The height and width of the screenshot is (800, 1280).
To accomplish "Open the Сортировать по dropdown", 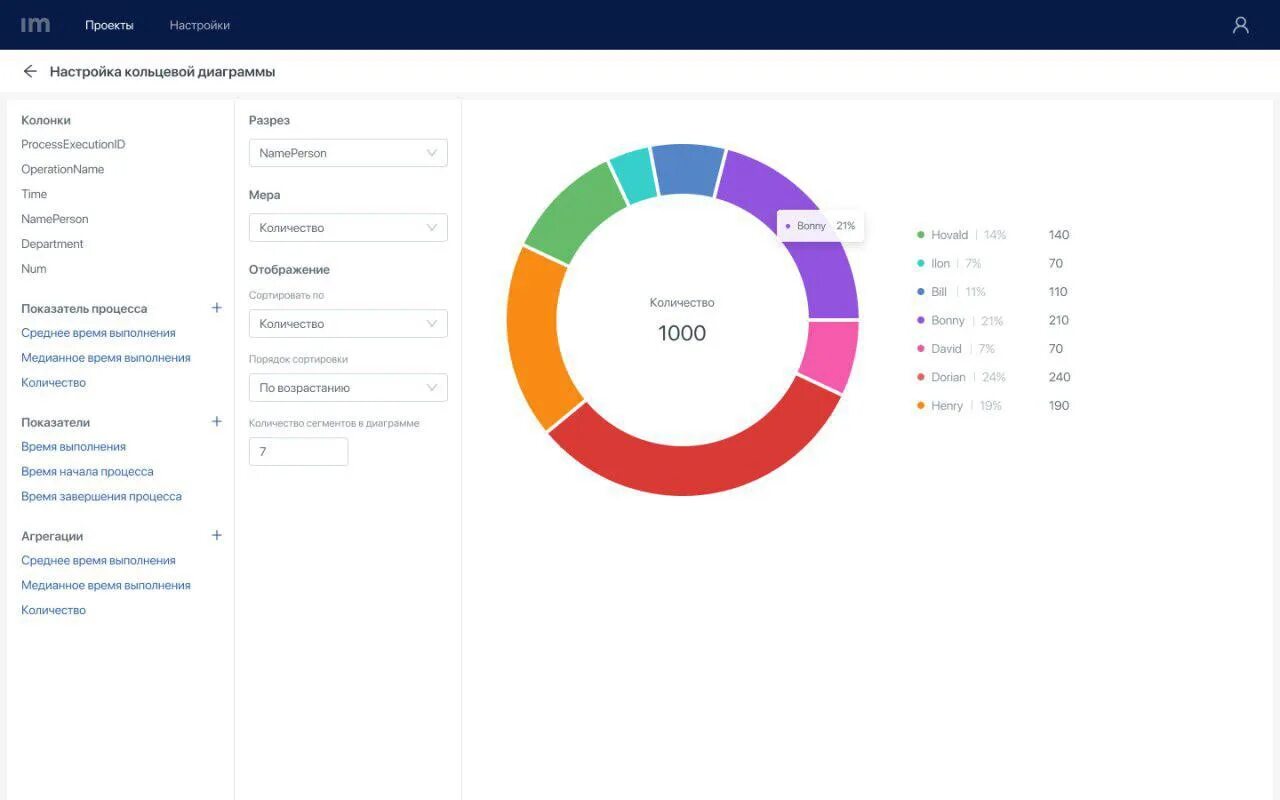I will click(x=348, y=324).
